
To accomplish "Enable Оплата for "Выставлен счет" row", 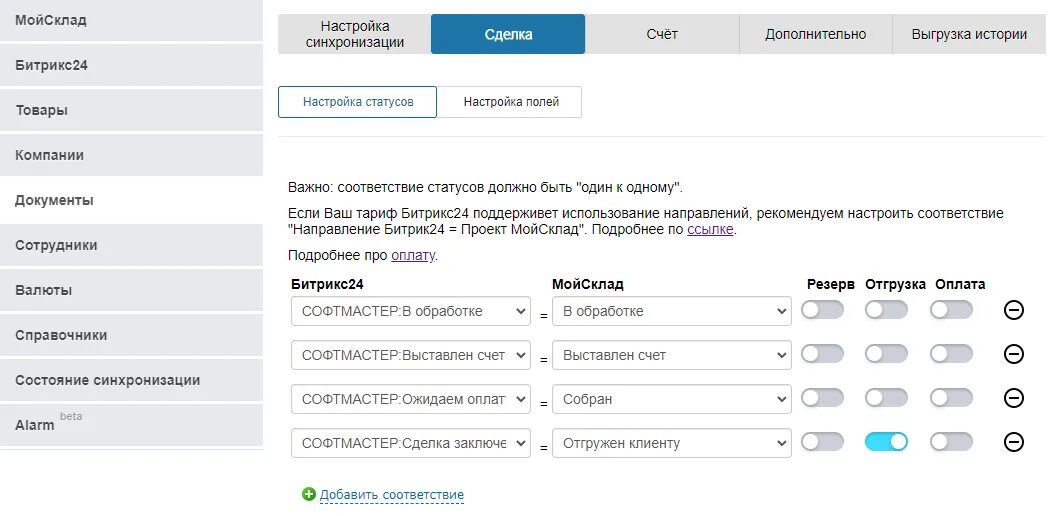I will pos(951,354).
